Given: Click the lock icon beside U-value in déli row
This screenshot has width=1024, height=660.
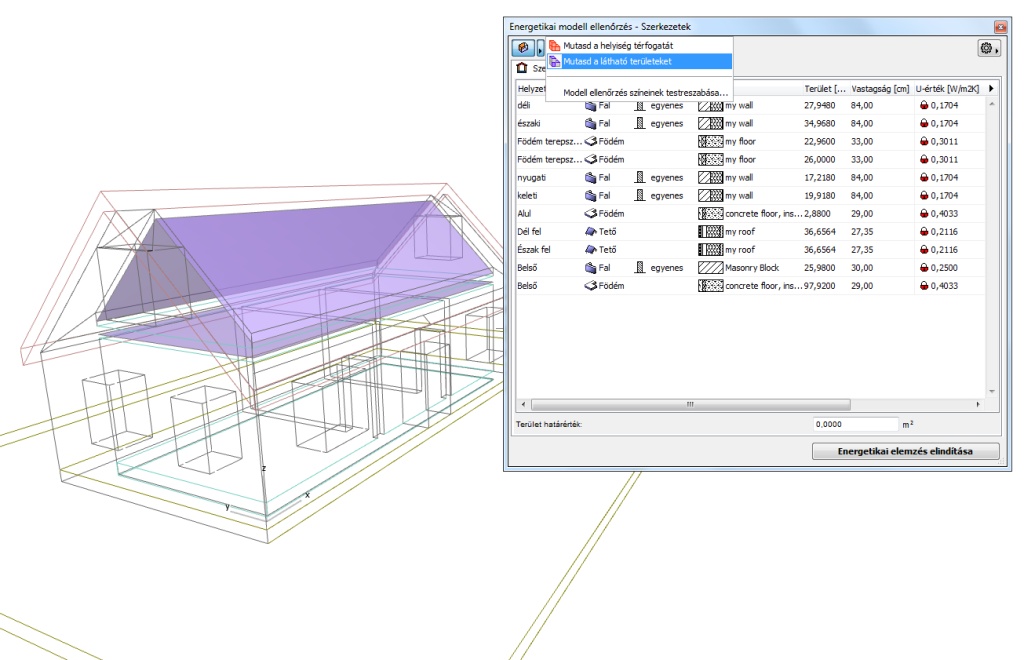Looking at the screenshot, I should point(924,105).
